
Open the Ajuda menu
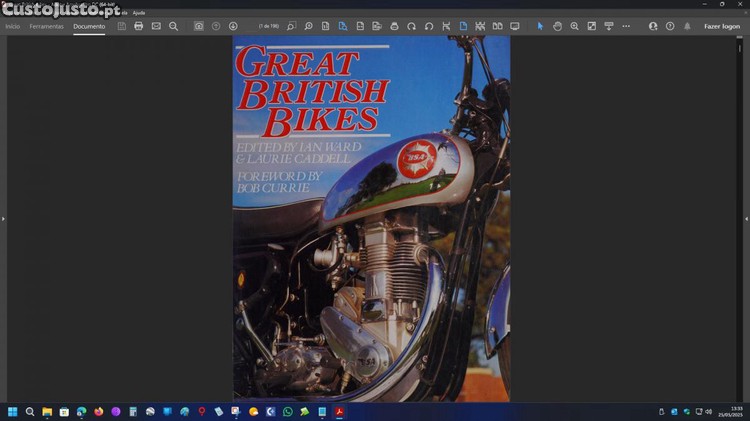click(139, 12)
